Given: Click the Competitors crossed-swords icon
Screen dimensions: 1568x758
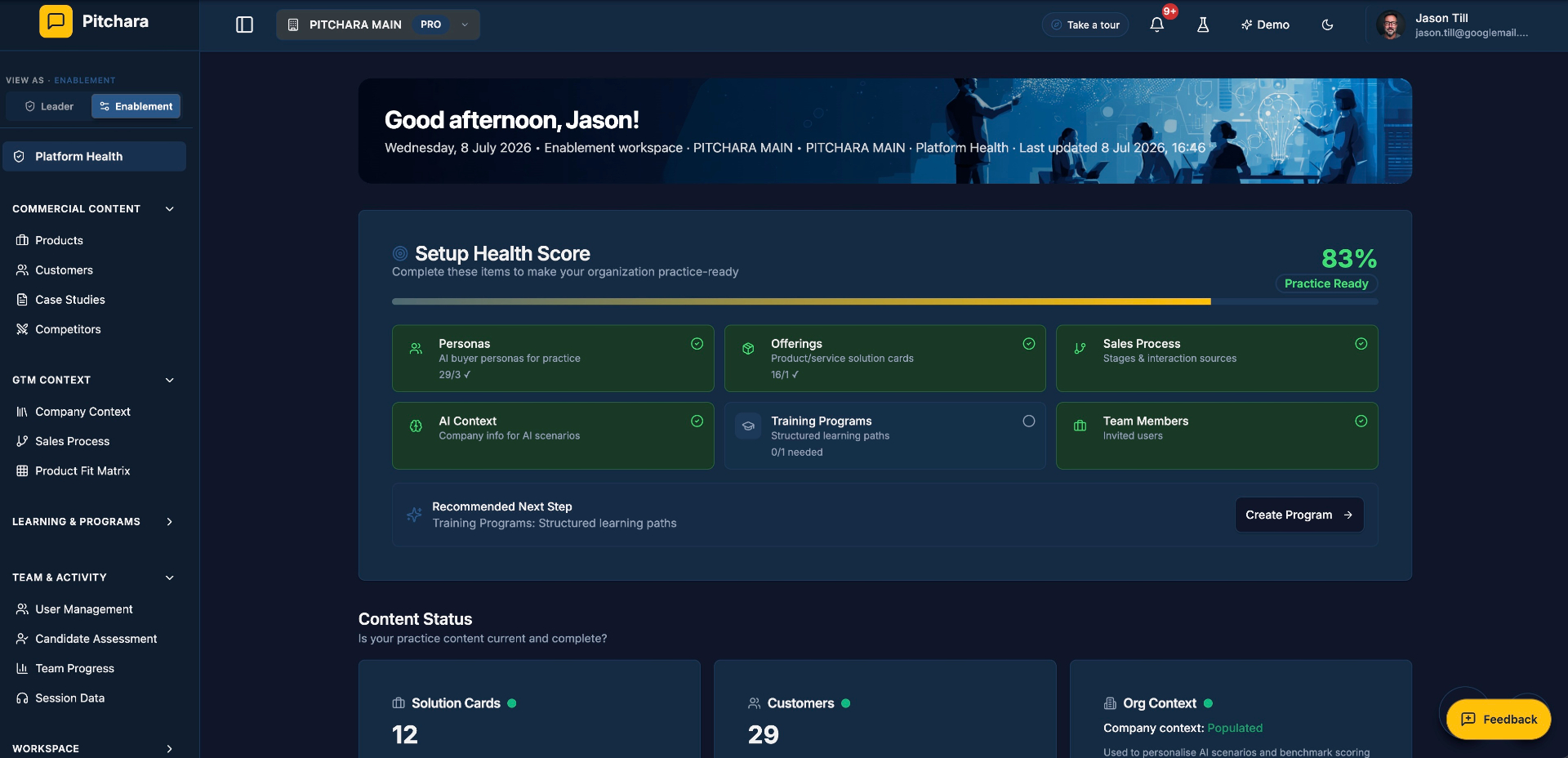Looking at the screenshot, I should pyautogui.click(x=22, y=329).
